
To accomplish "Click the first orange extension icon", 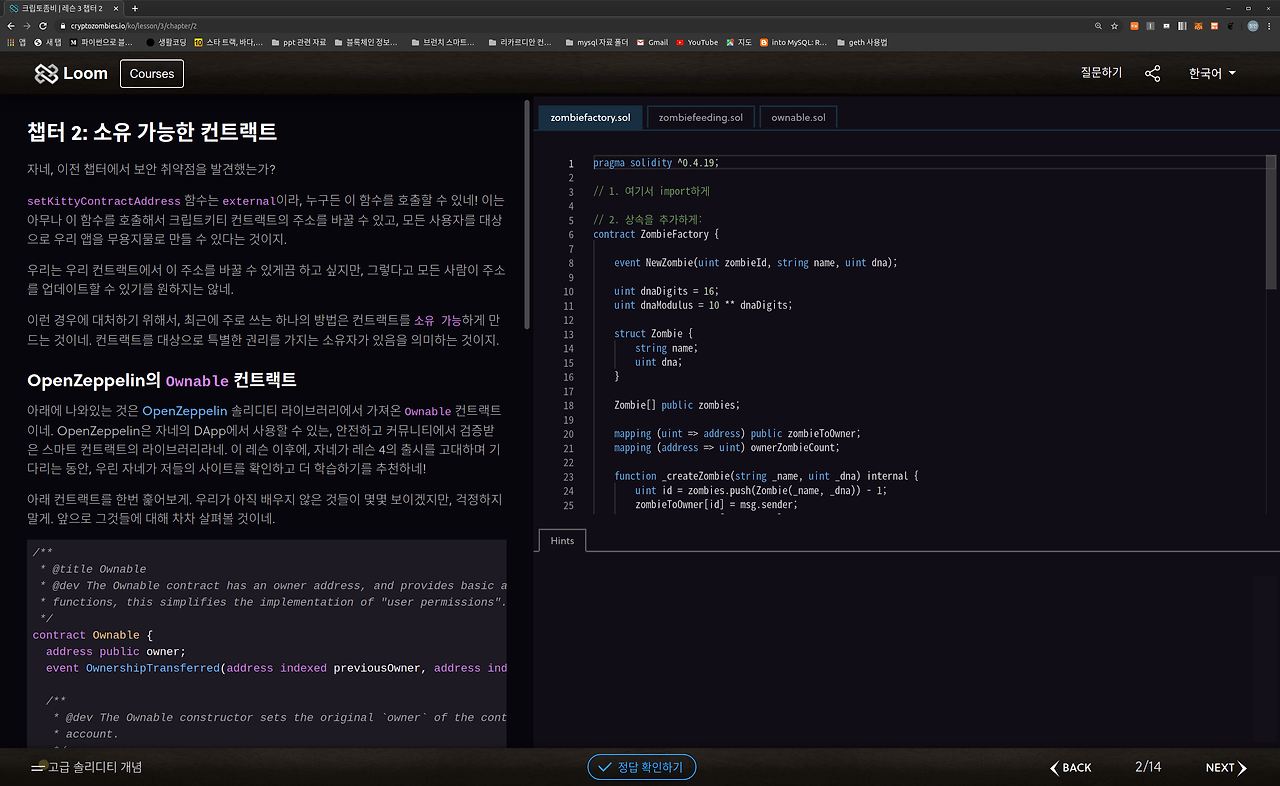I will (1134, 25).
